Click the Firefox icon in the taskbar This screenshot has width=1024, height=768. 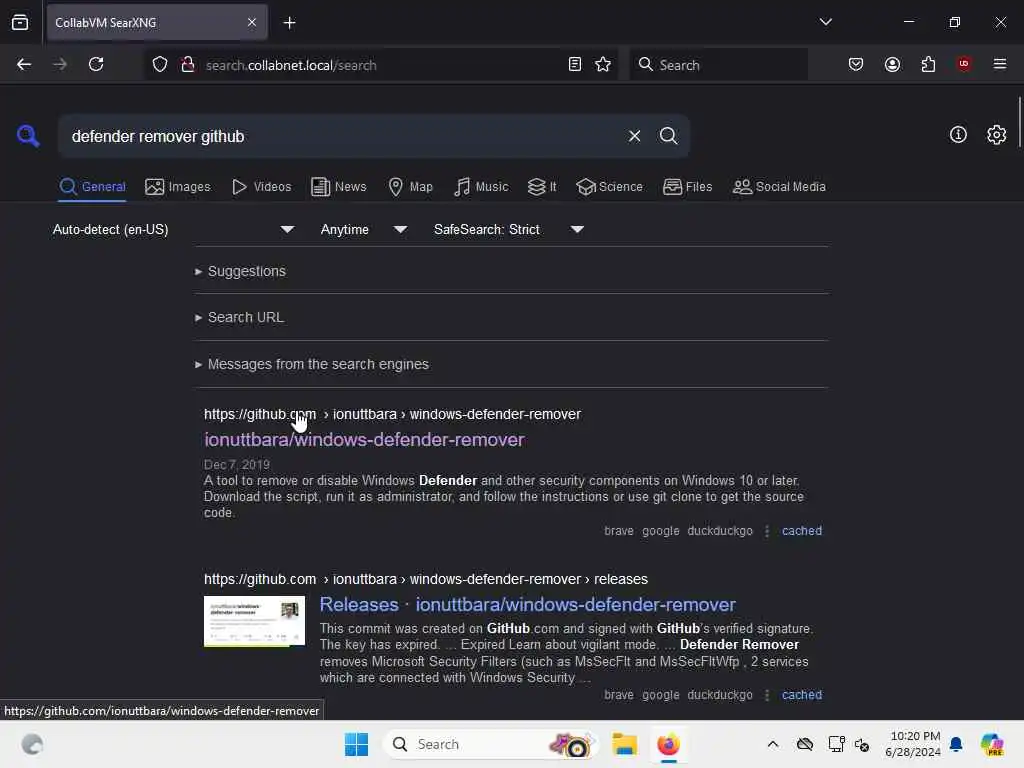pos(668,744)
